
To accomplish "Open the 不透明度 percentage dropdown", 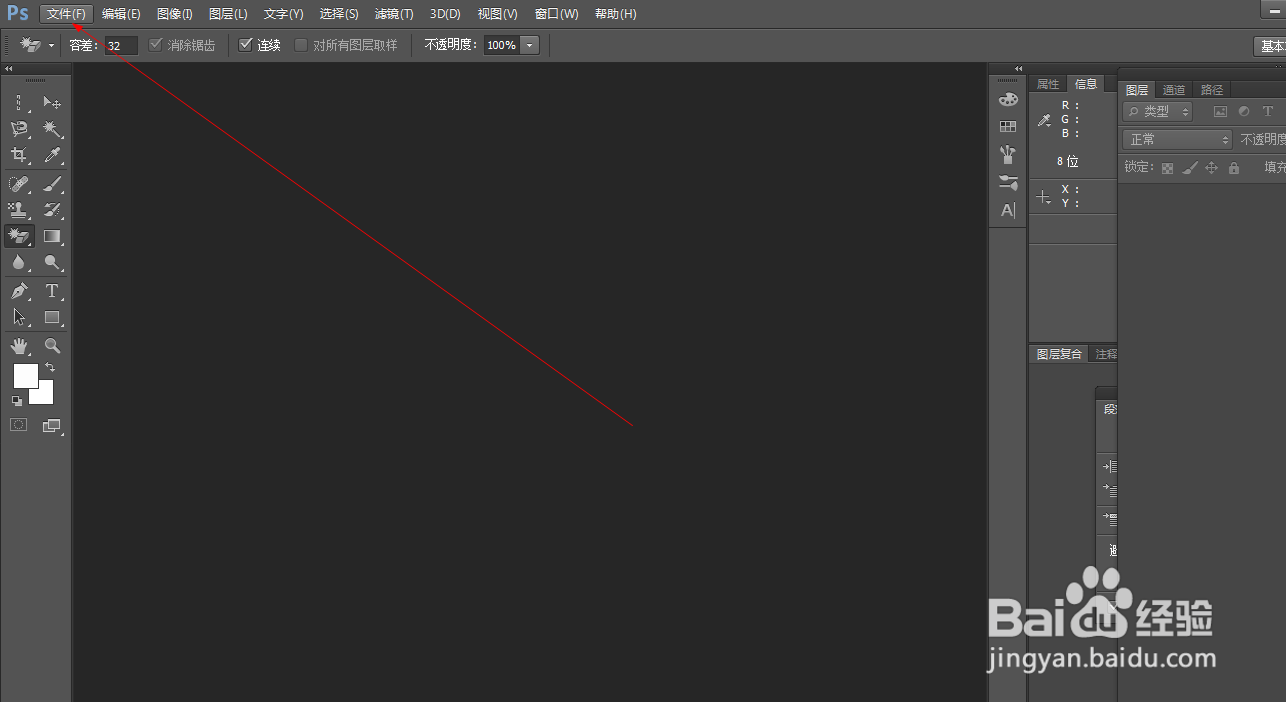I will point(529,44).
